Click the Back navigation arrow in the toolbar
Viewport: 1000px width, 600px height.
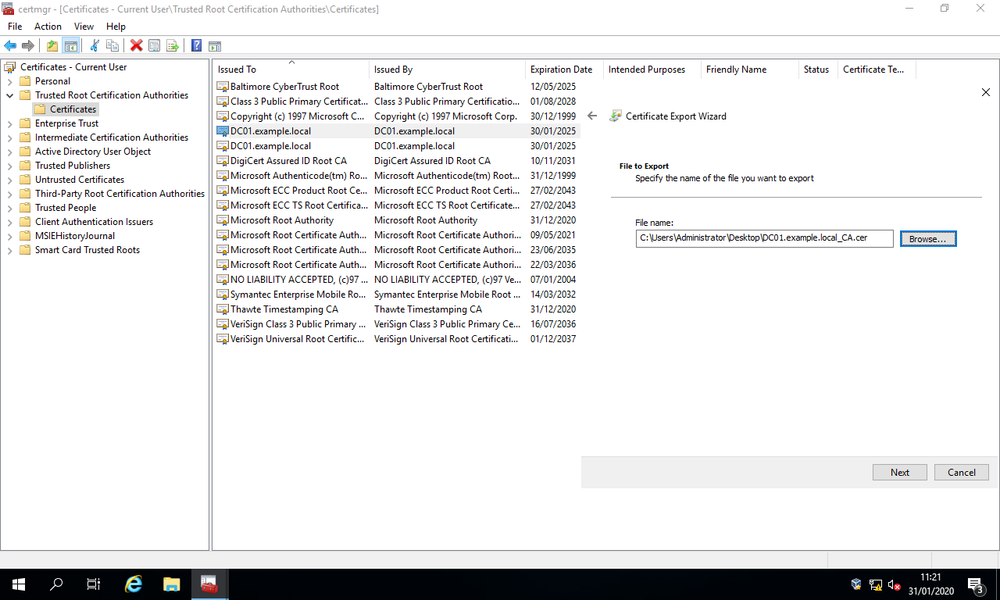click(x=10, y=45)
